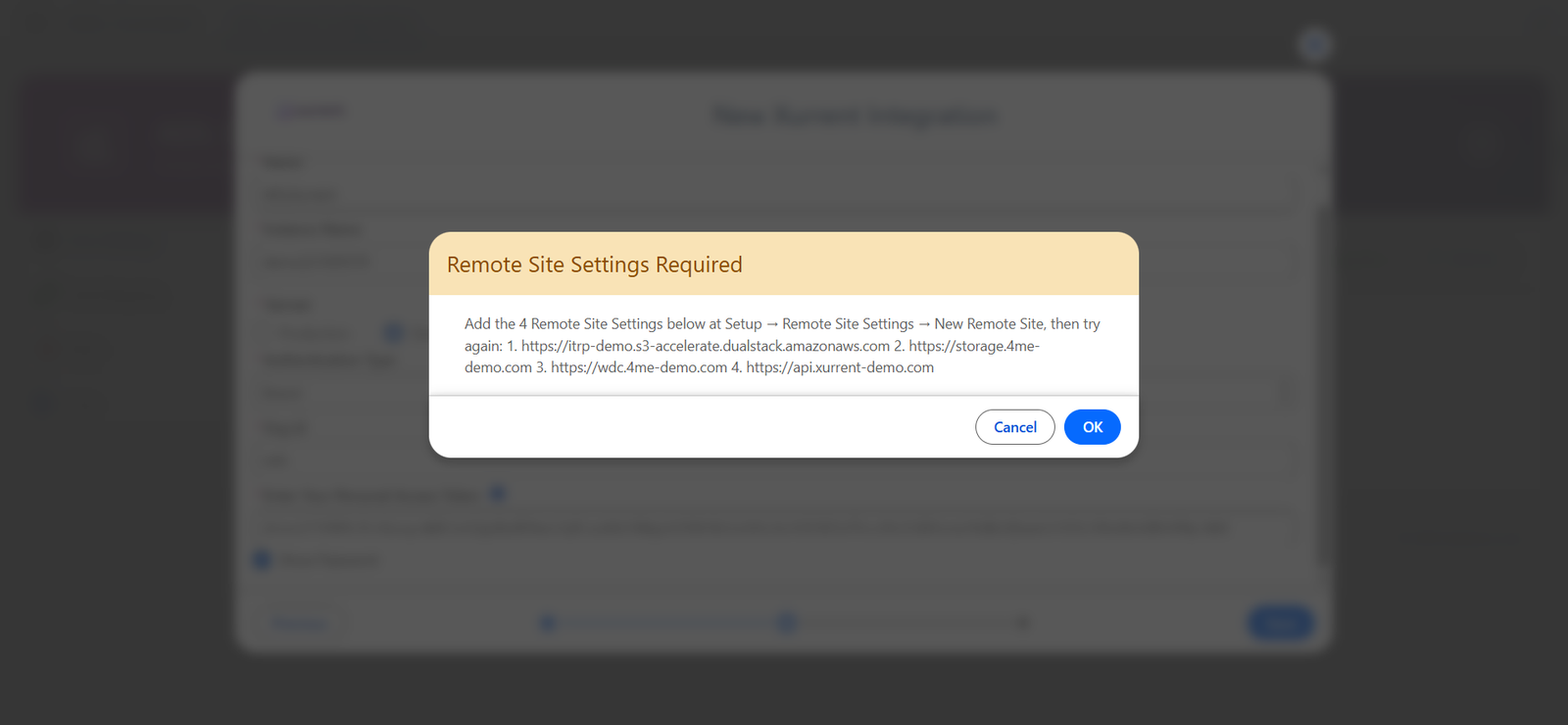Toggle the blurred blue checkbox at form bottom

tap(262, 559)
